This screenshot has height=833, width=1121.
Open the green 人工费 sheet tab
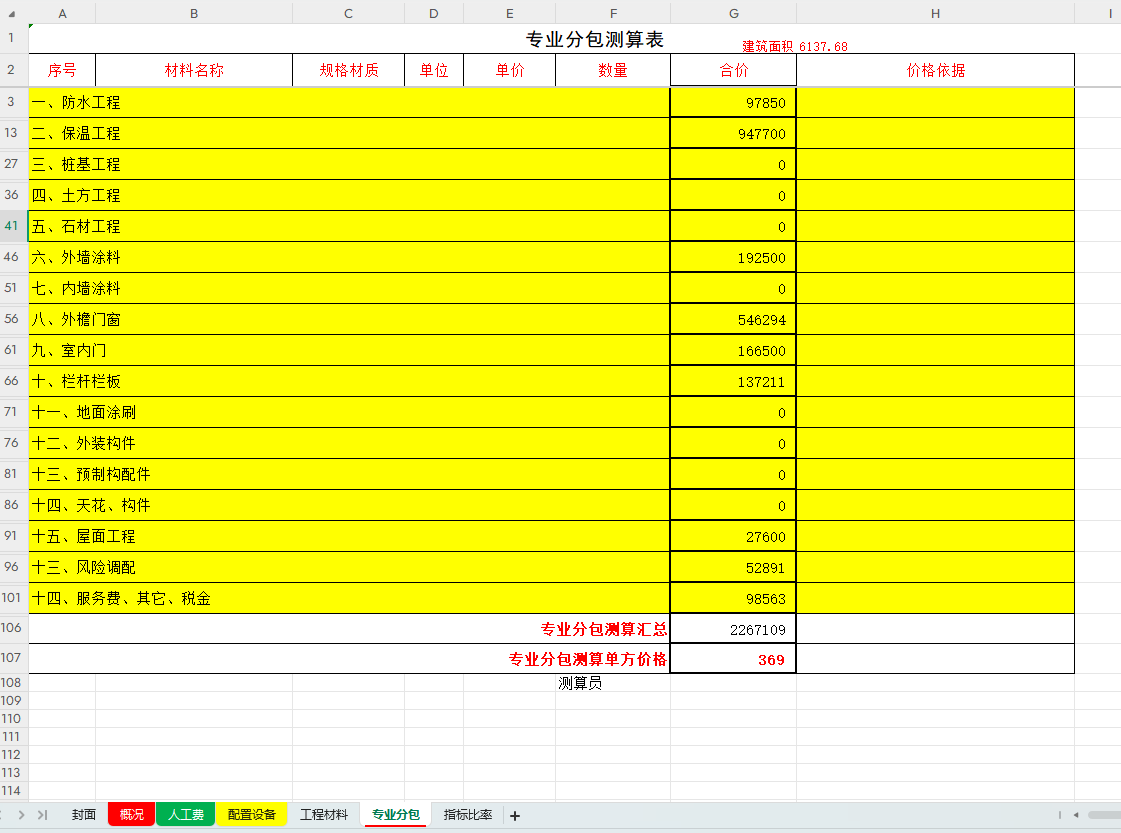[185, 815]
